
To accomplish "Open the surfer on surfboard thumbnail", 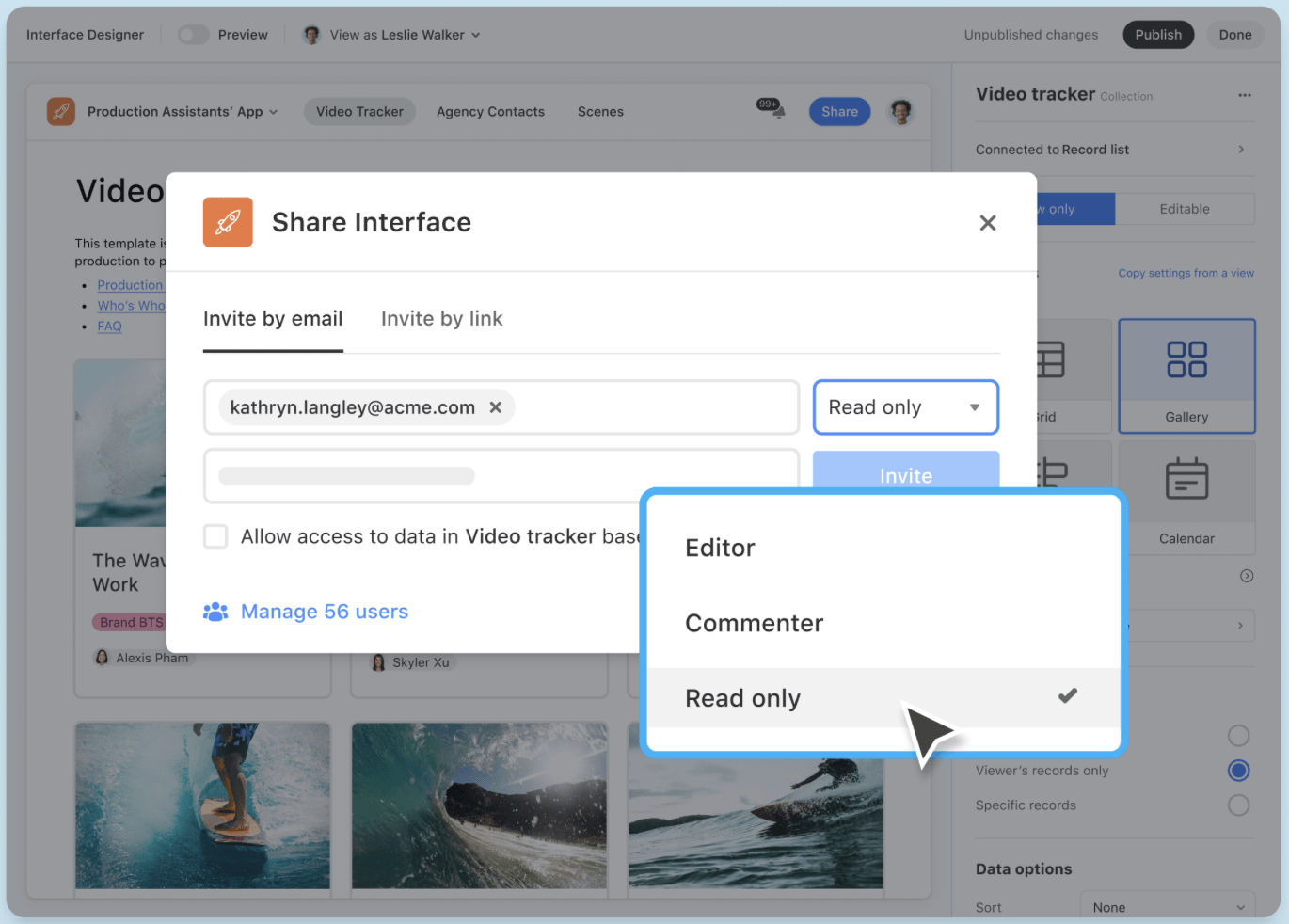I will pyautogui.click(x=202, y=805).
